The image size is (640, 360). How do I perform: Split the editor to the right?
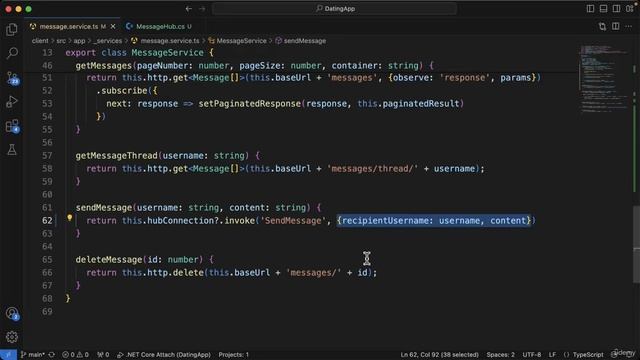[616, 27]
